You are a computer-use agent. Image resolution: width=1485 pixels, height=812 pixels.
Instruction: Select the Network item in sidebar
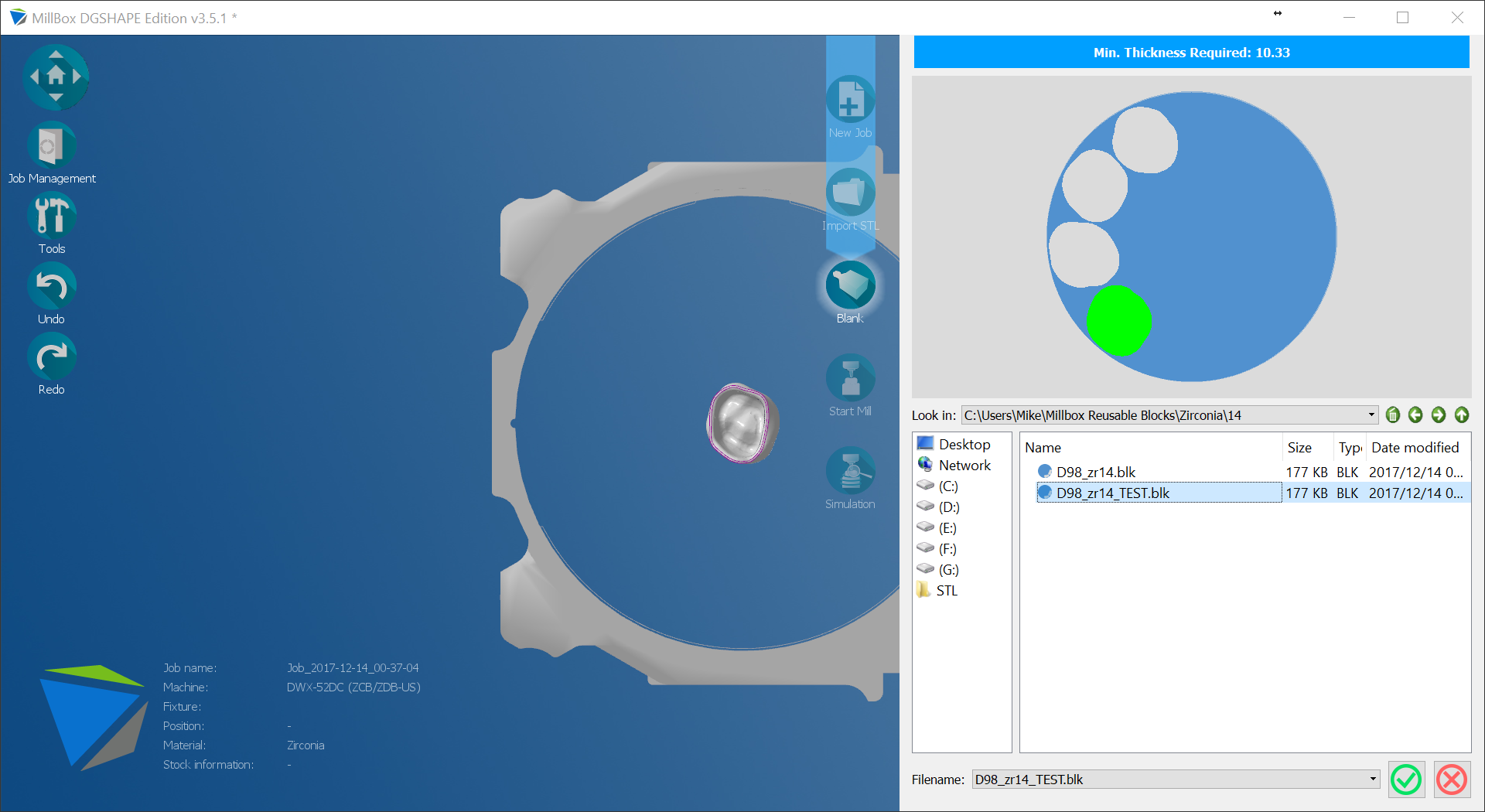click(x=964, y=465)
